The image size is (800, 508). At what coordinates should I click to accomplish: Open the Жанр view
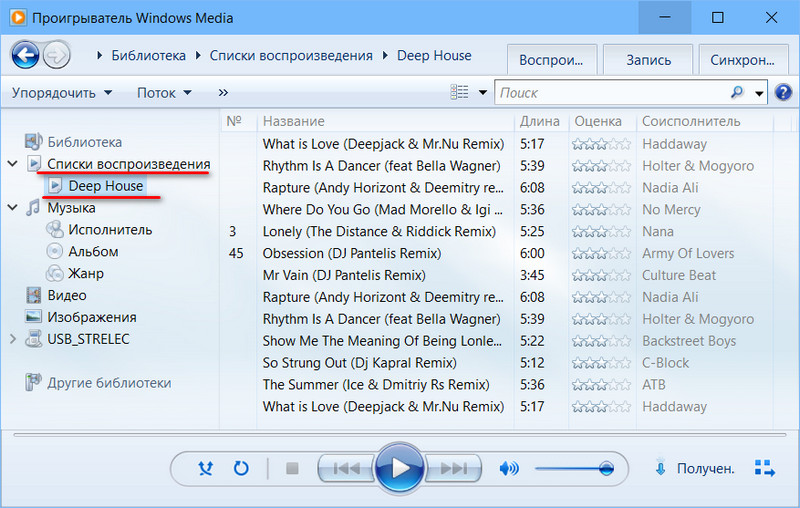coord(86,273)
